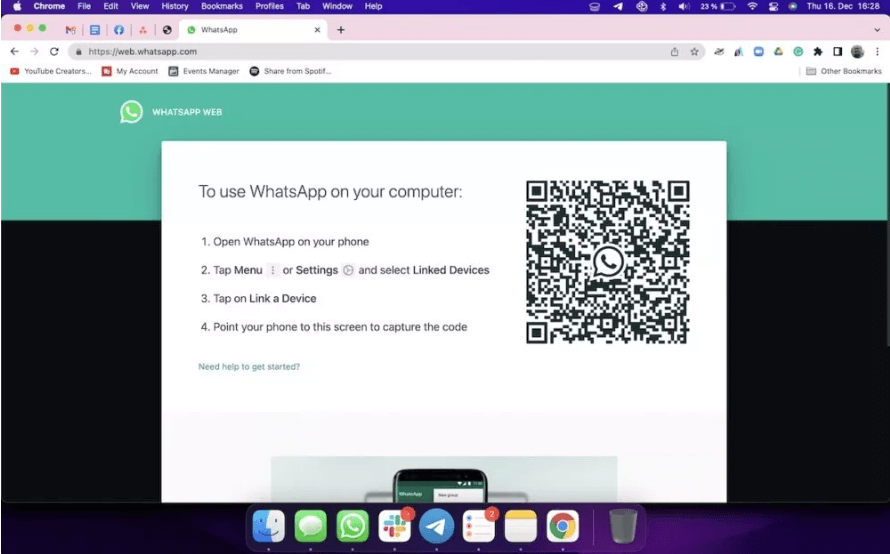Click the address bar URL field
The image size is (890, 554).
[x=370, y=51]
